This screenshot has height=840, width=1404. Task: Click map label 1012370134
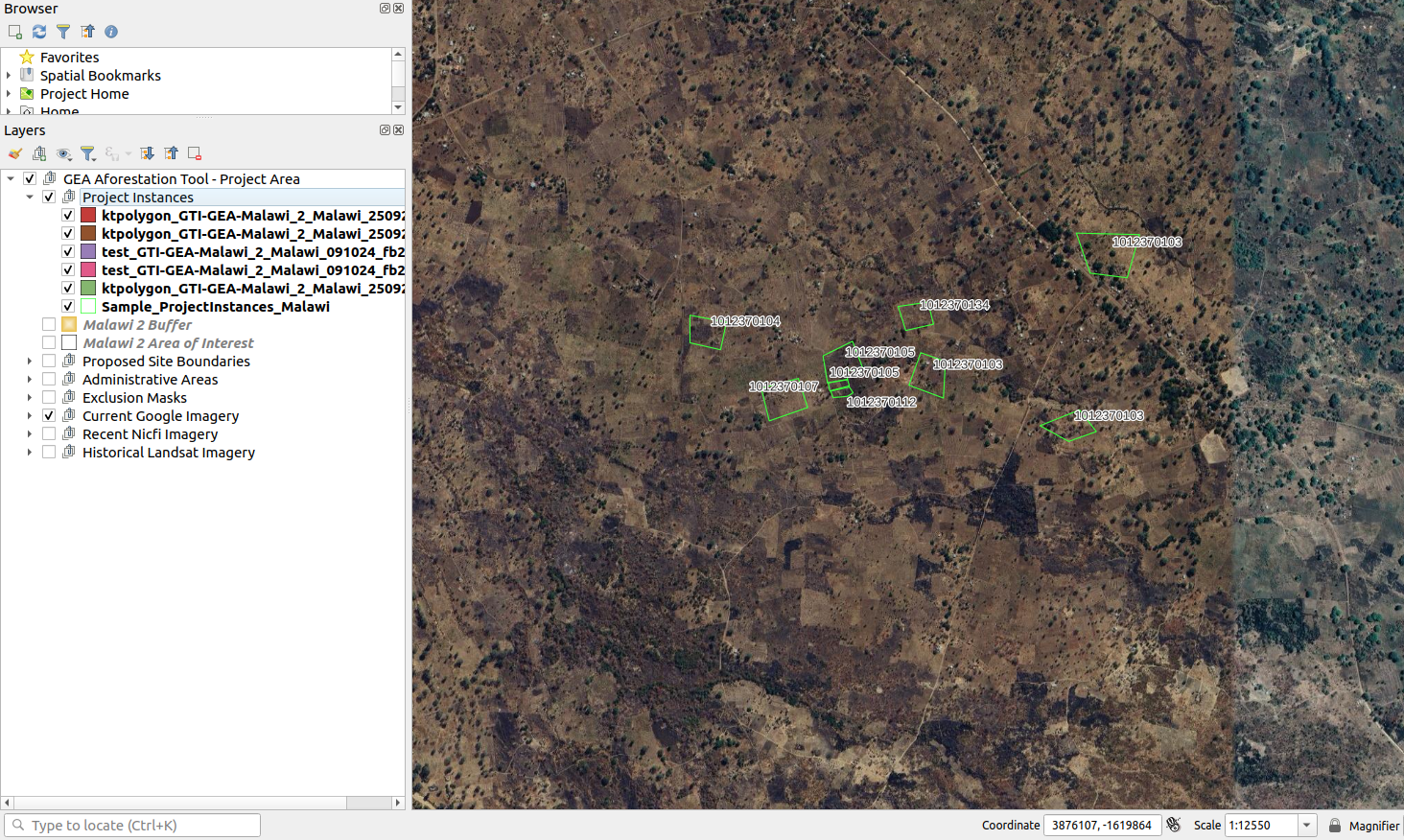click(954, 305)
